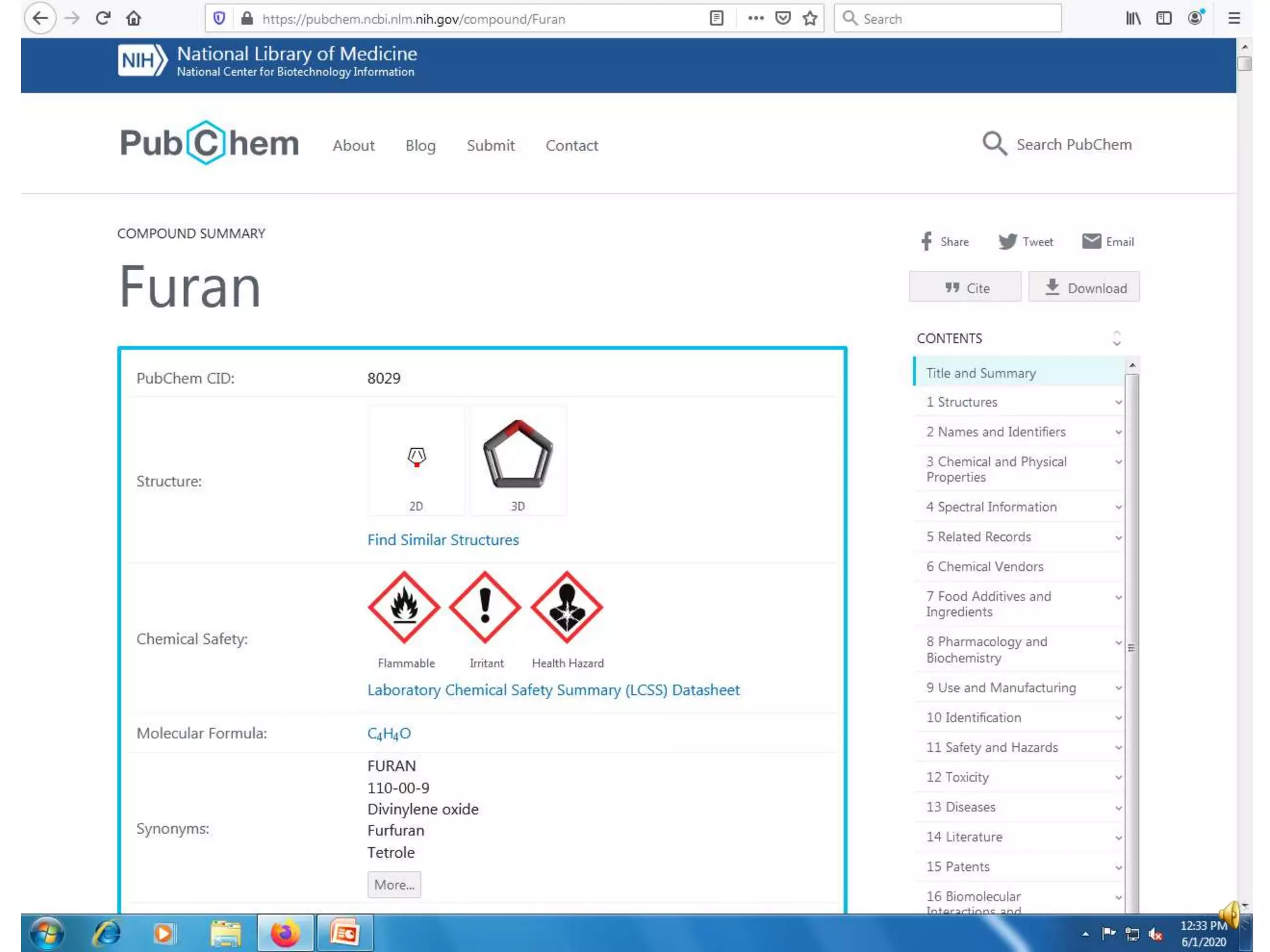The width and height of the screenshot is (1270, 952).
Task: Collapse the CONTENTS panel toggle arrows
Action: point(1116,338)
